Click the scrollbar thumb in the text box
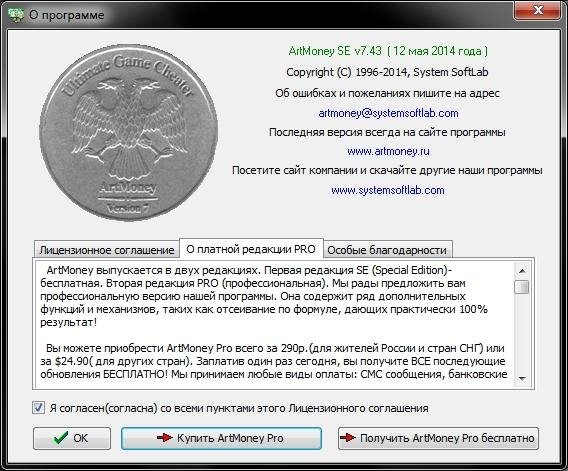Screen dimensions: 568x471 click(522, 286)
